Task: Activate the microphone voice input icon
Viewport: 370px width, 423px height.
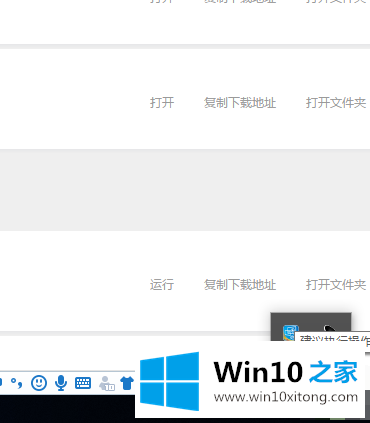Action: point(61,383)
